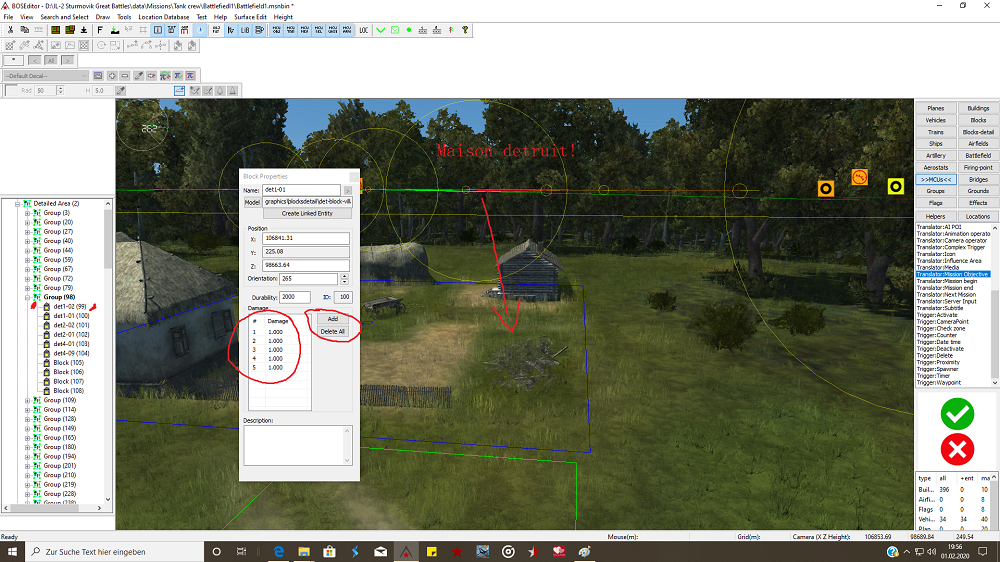Screen dimensions: 1000x562
Task: Select det1-01 (100) in tree
Action: [x=71, y=316]
